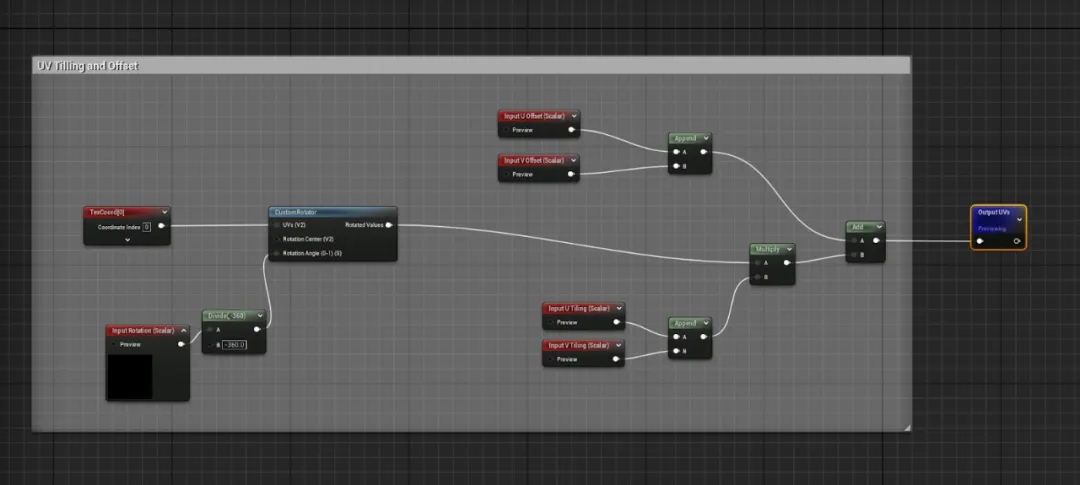The width and height of the screenshot is (1080, 485).
Task: Select the Add node title
Action: point(858,227)
